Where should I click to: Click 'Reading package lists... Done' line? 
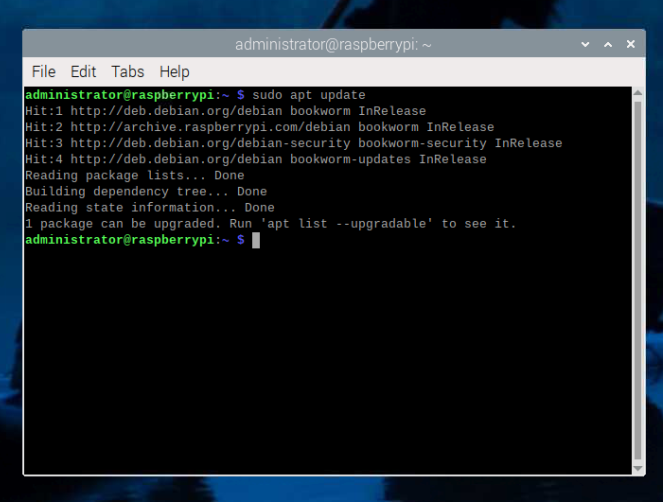(x=134, y=176)
